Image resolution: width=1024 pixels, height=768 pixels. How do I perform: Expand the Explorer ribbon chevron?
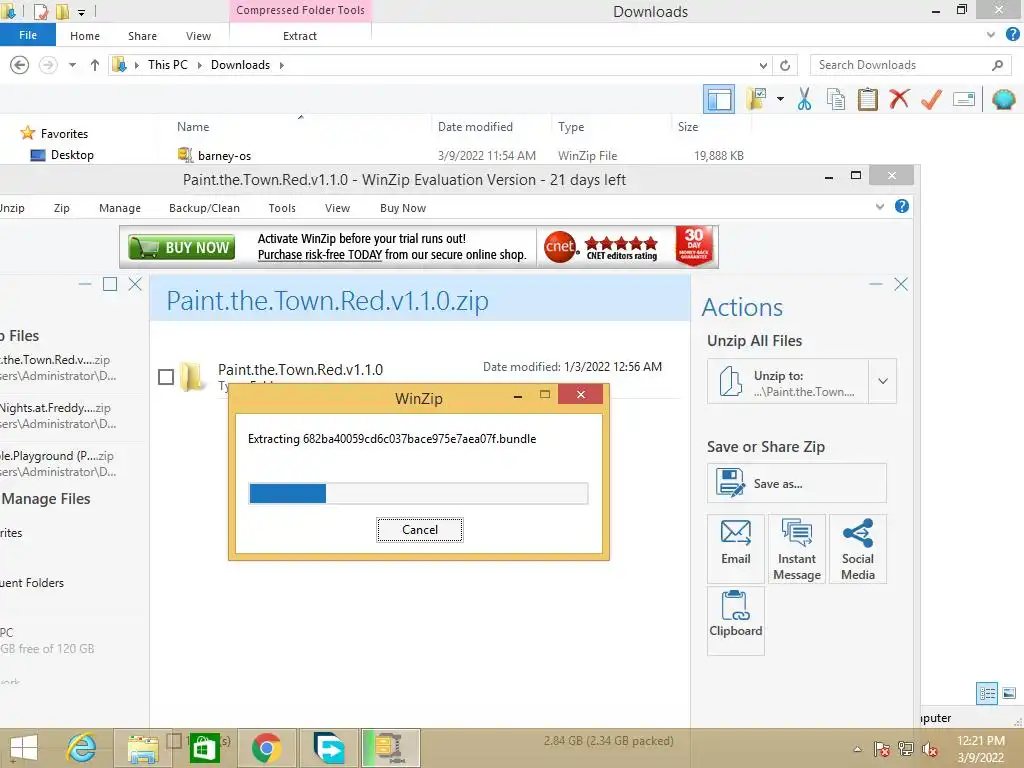[x=991, y=35]
